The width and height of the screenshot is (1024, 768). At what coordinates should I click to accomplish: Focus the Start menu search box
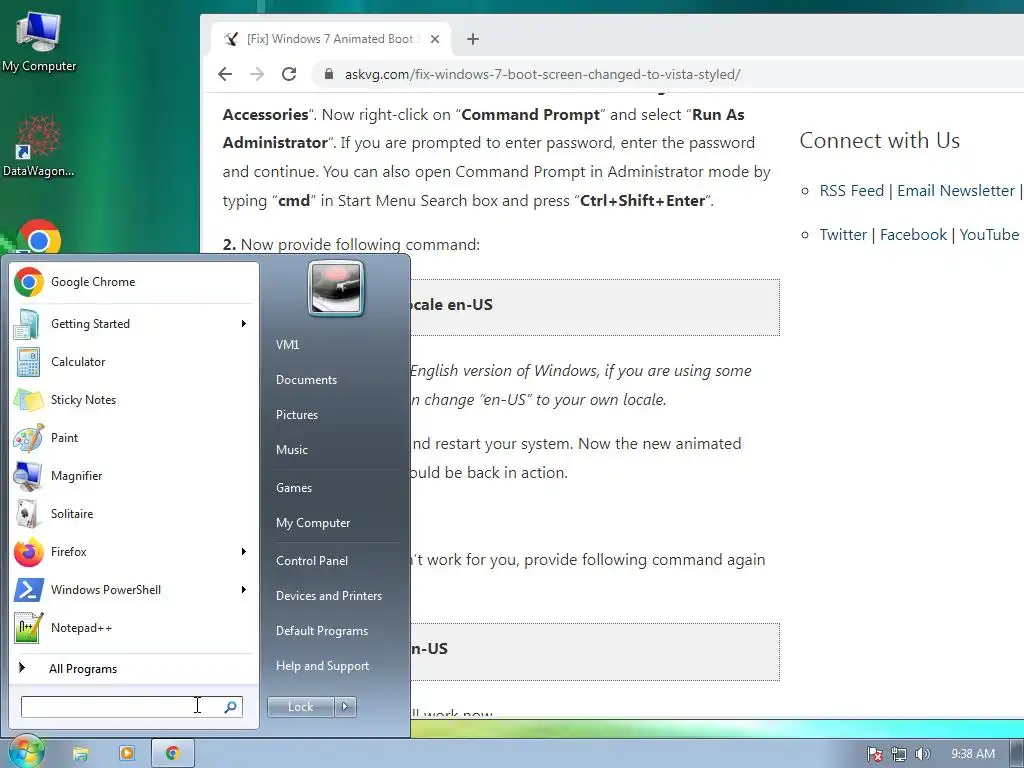coord(131,707)
